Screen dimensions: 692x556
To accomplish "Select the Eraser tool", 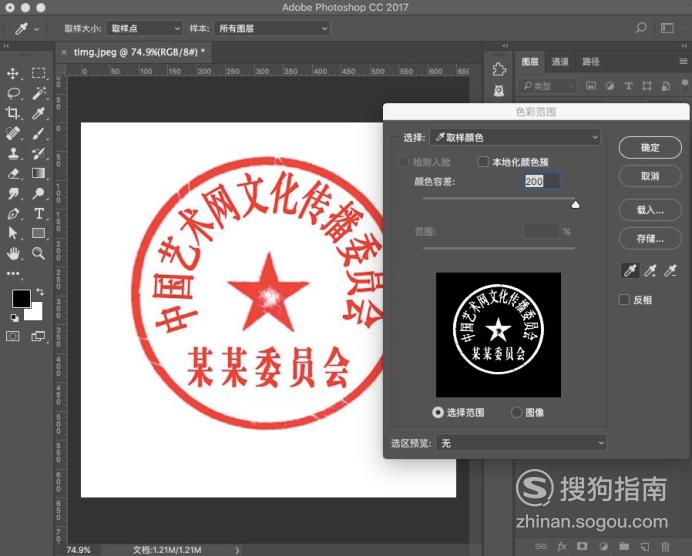I will (13, 173).
